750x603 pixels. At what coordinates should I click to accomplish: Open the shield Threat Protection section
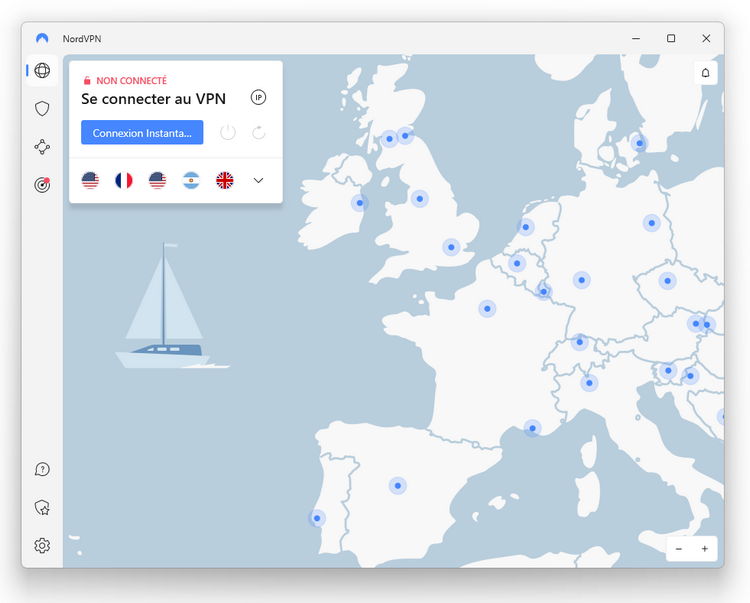[42, 109]
